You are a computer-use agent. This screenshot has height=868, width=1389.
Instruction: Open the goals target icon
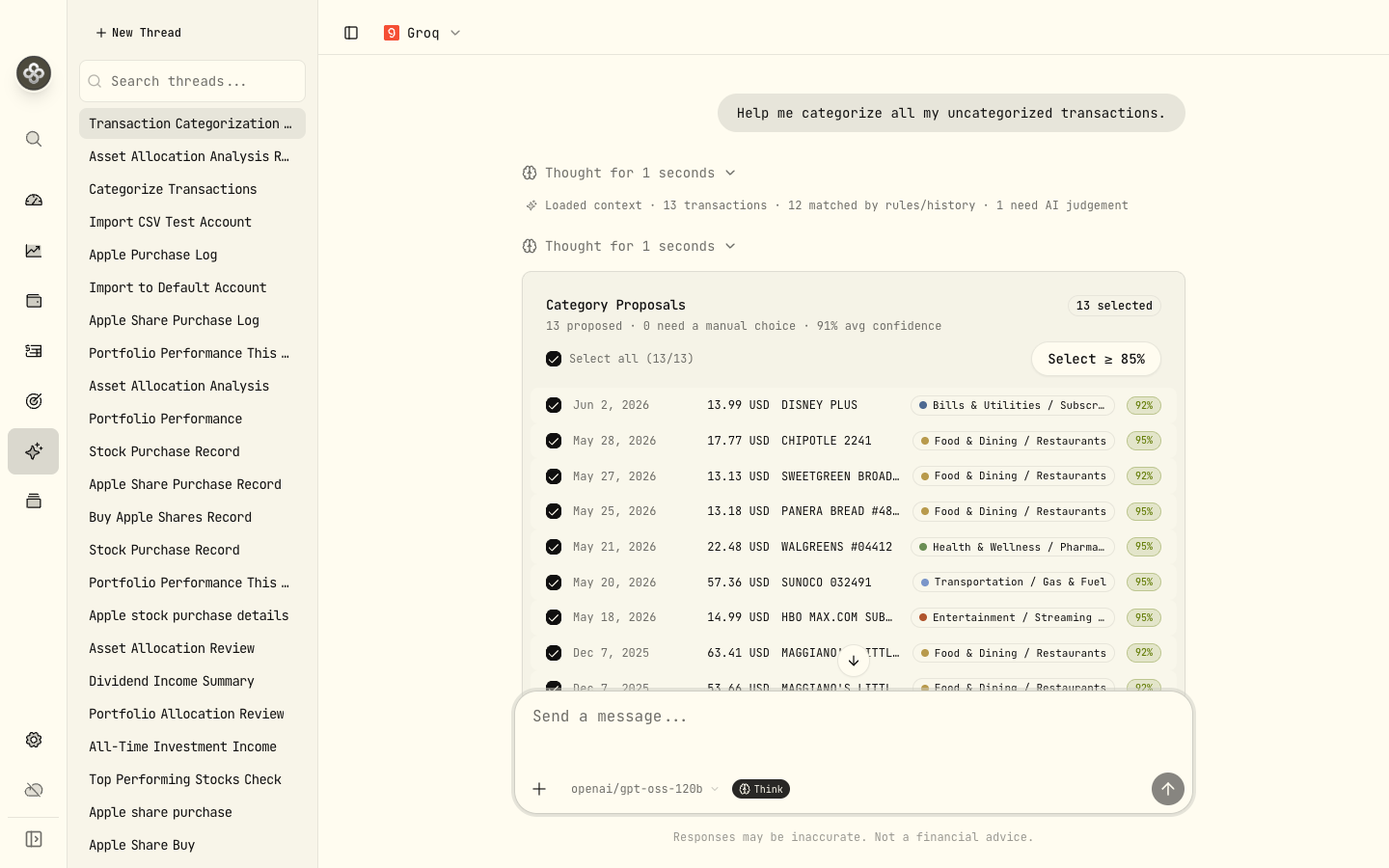pos(34,401)
